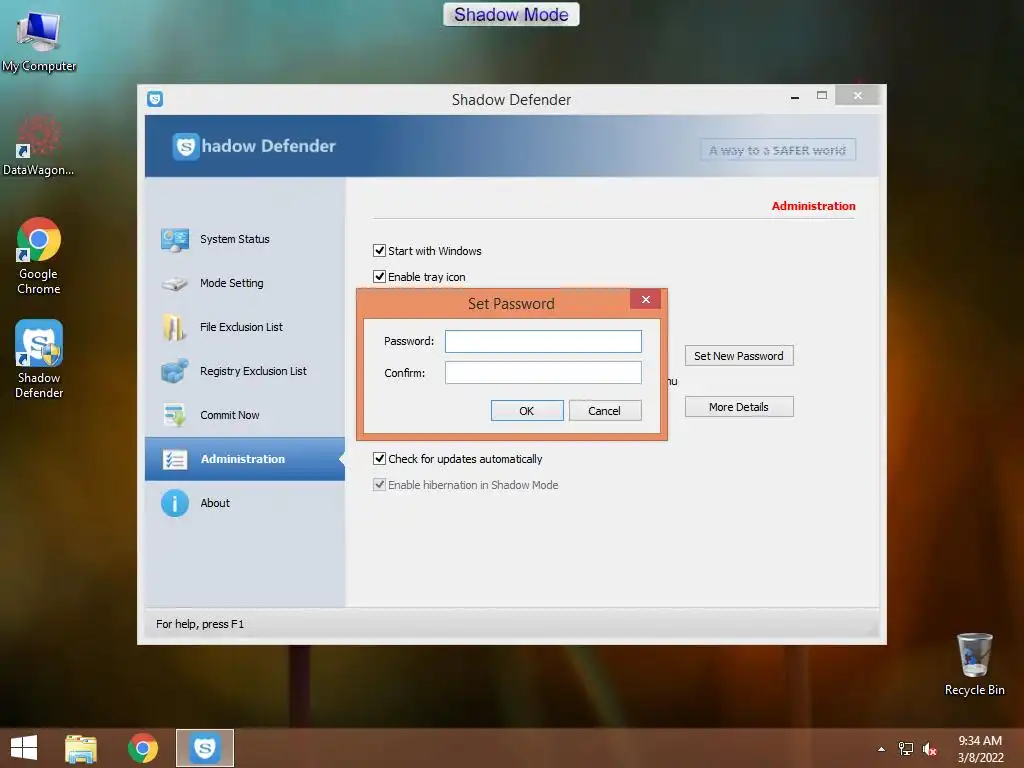Open the File Exclusion List folder icon
The image size is (1024, 768).
[x=174, y=327]
